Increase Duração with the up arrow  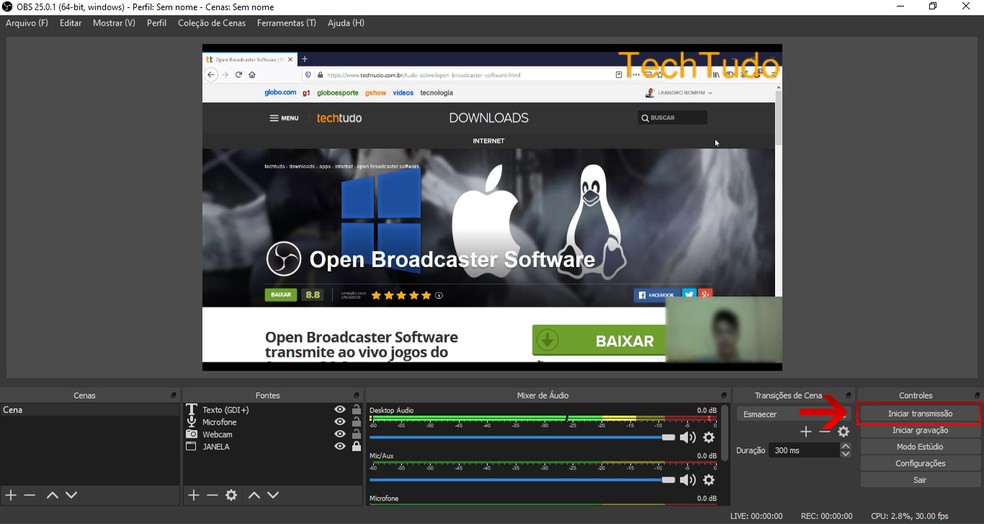pyautogui.click(x=845, y=446)
